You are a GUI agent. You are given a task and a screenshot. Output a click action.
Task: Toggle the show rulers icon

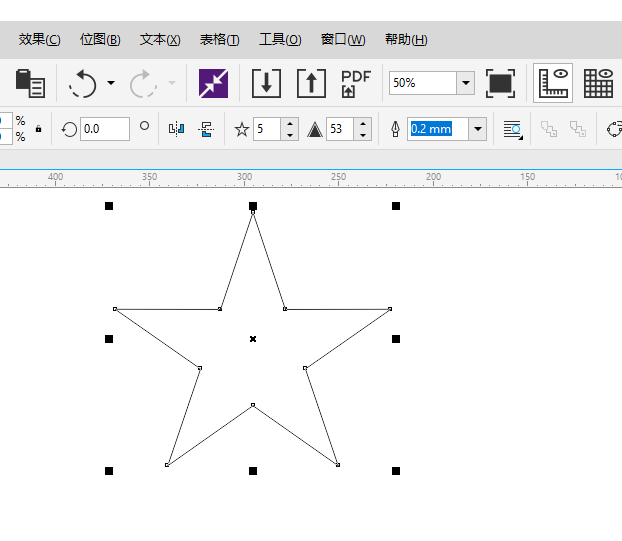553,83
